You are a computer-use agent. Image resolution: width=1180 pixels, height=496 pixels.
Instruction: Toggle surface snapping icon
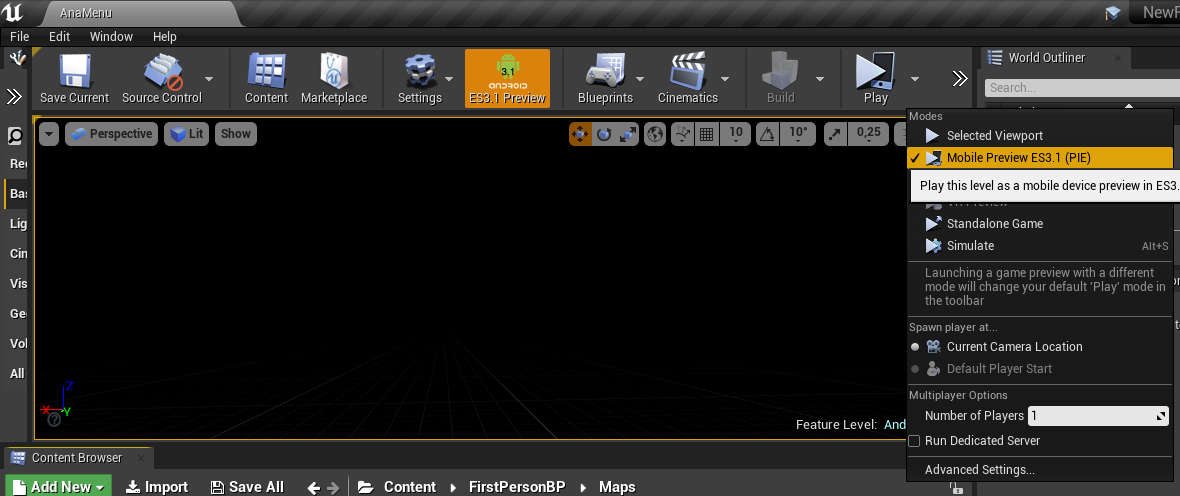(683, 135)
